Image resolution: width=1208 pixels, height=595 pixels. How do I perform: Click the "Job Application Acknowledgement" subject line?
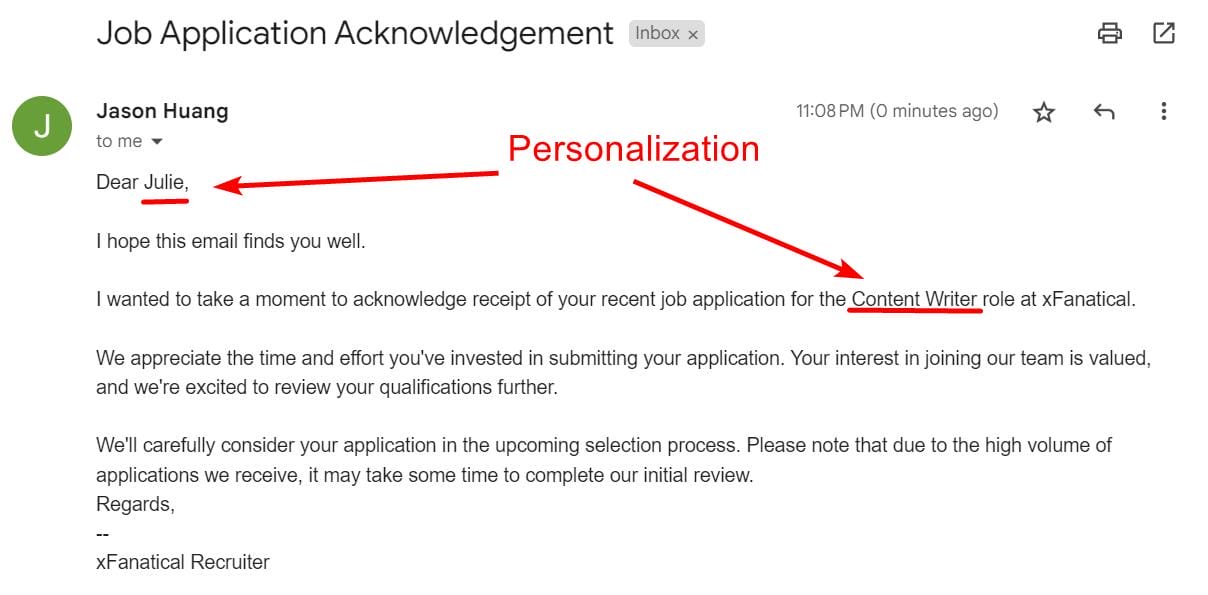point(354,33)
